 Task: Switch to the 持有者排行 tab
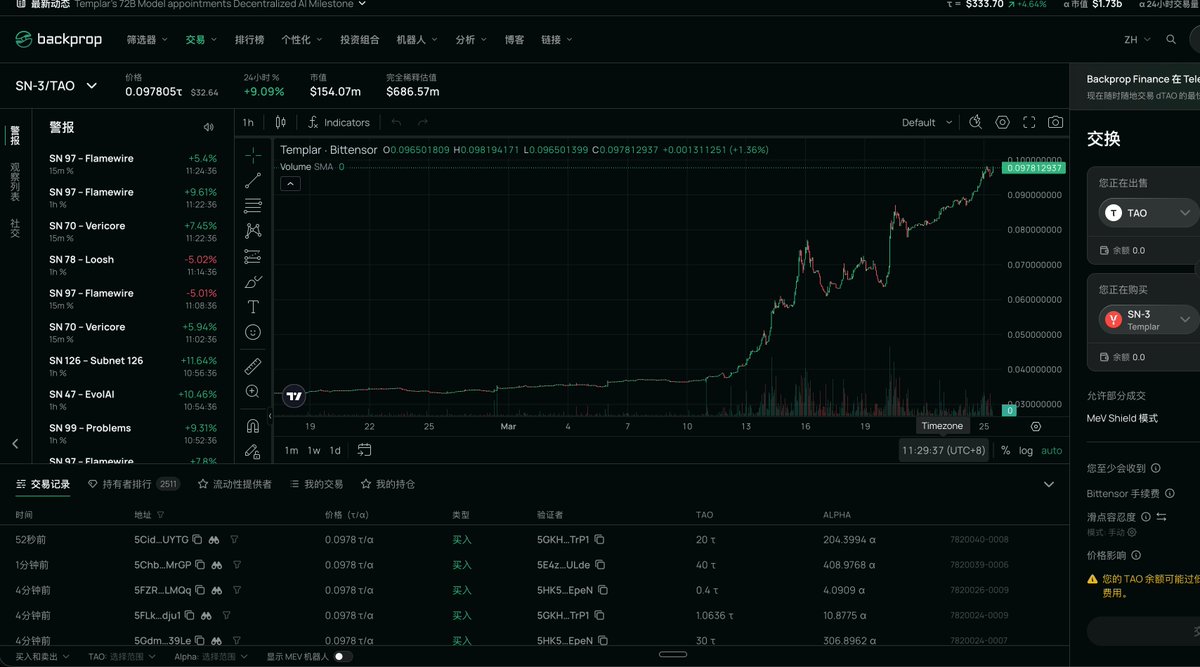(x=133, y=484)
